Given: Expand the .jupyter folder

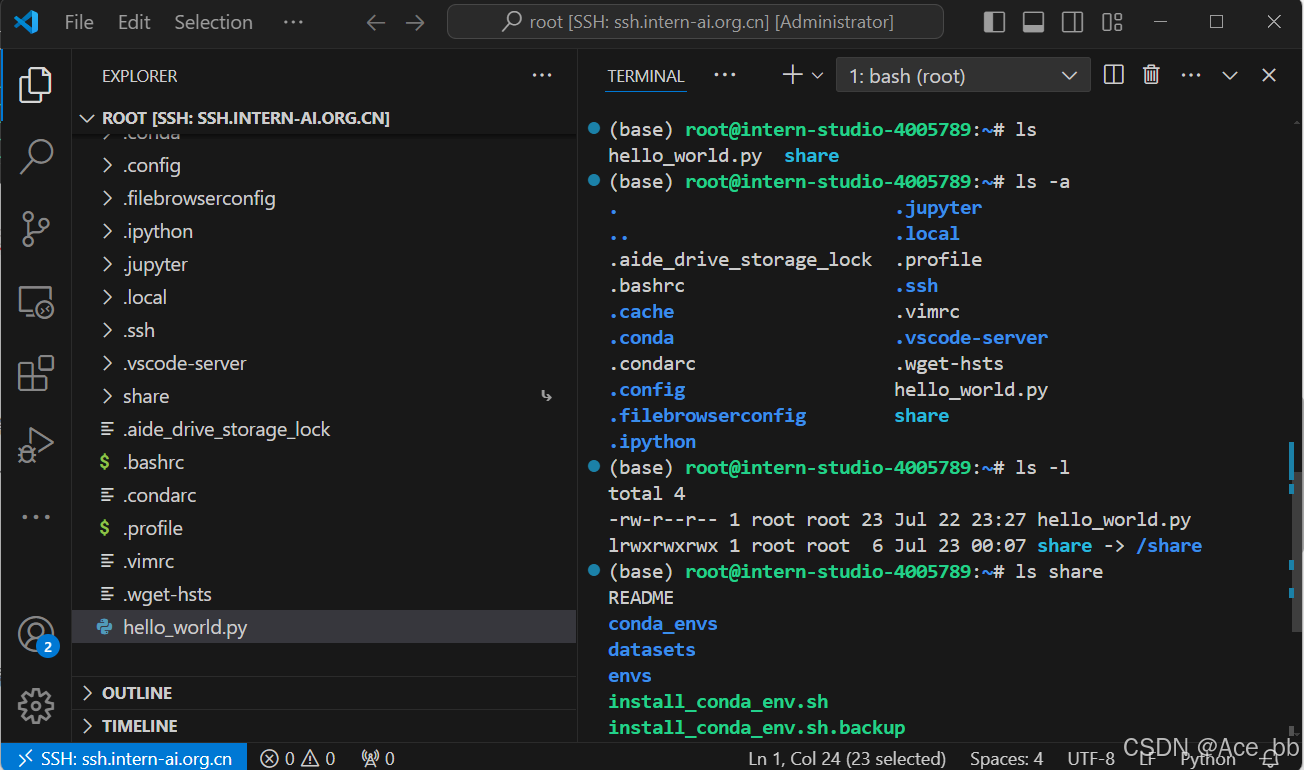Looking at the screenshot, I should (x=325, y=264).
